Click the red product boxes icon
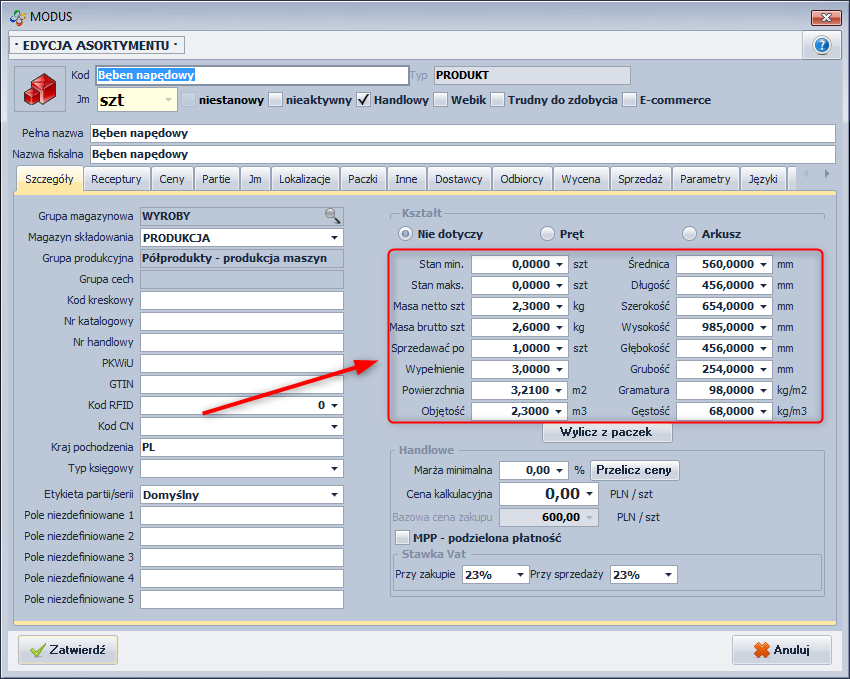850x679 pixels. coord(40,90)
